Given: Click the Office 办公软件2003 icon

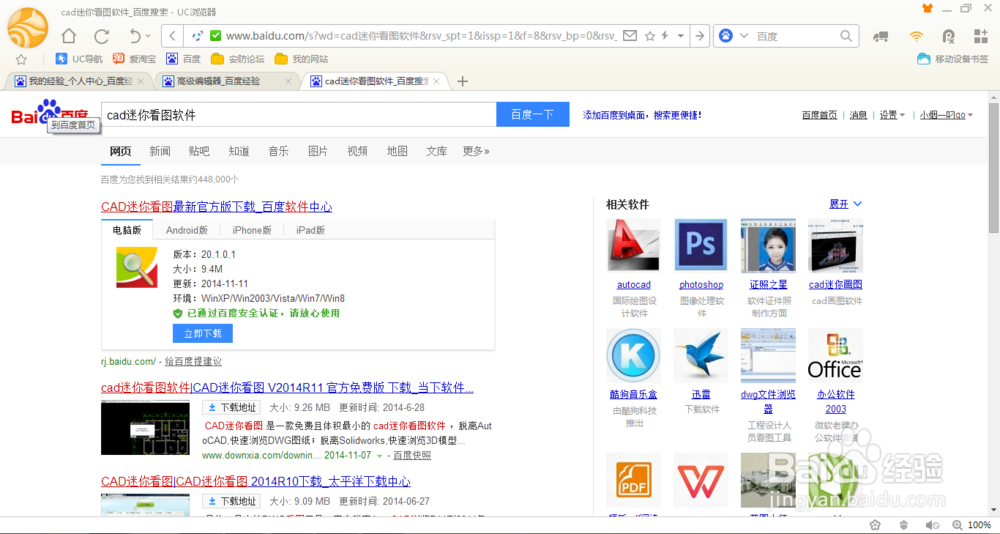Looking at the screenshot, I should [x=835, y=355].
